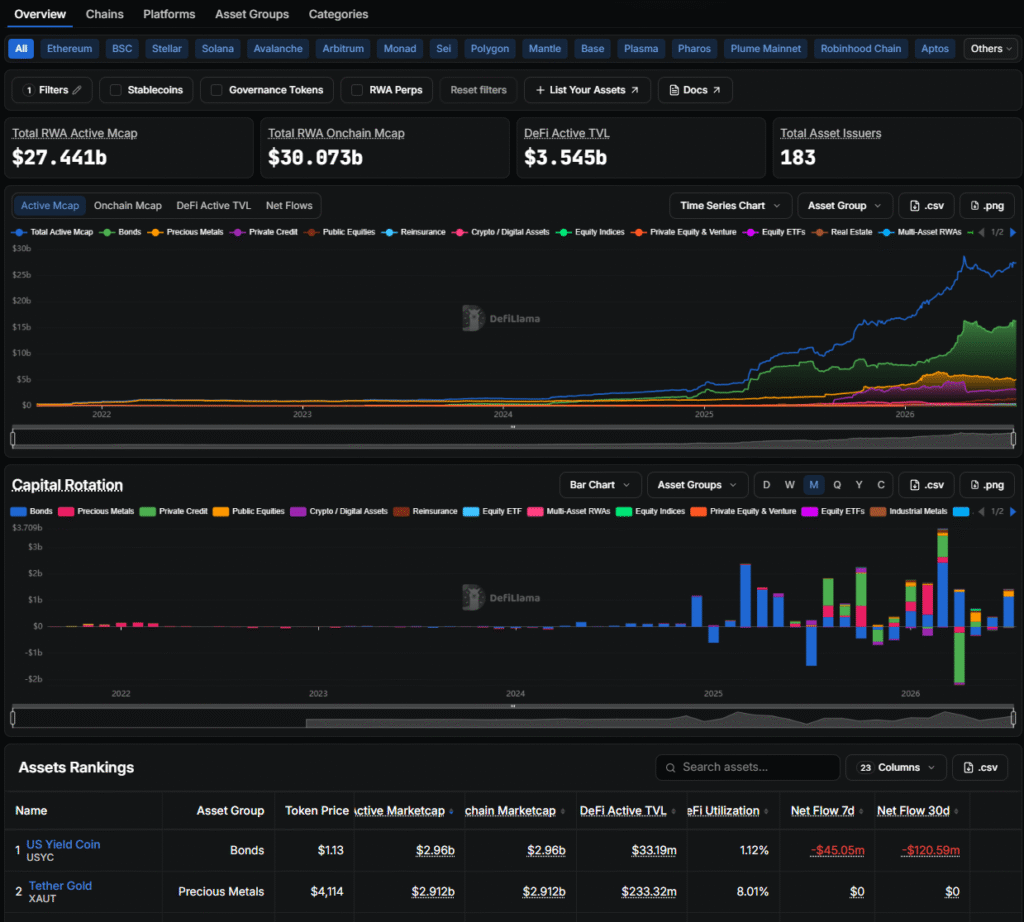Click the left handle of the Active Mcap range slider
Viewport: 1024px width, 922px height.
click(x=13, y=439)
